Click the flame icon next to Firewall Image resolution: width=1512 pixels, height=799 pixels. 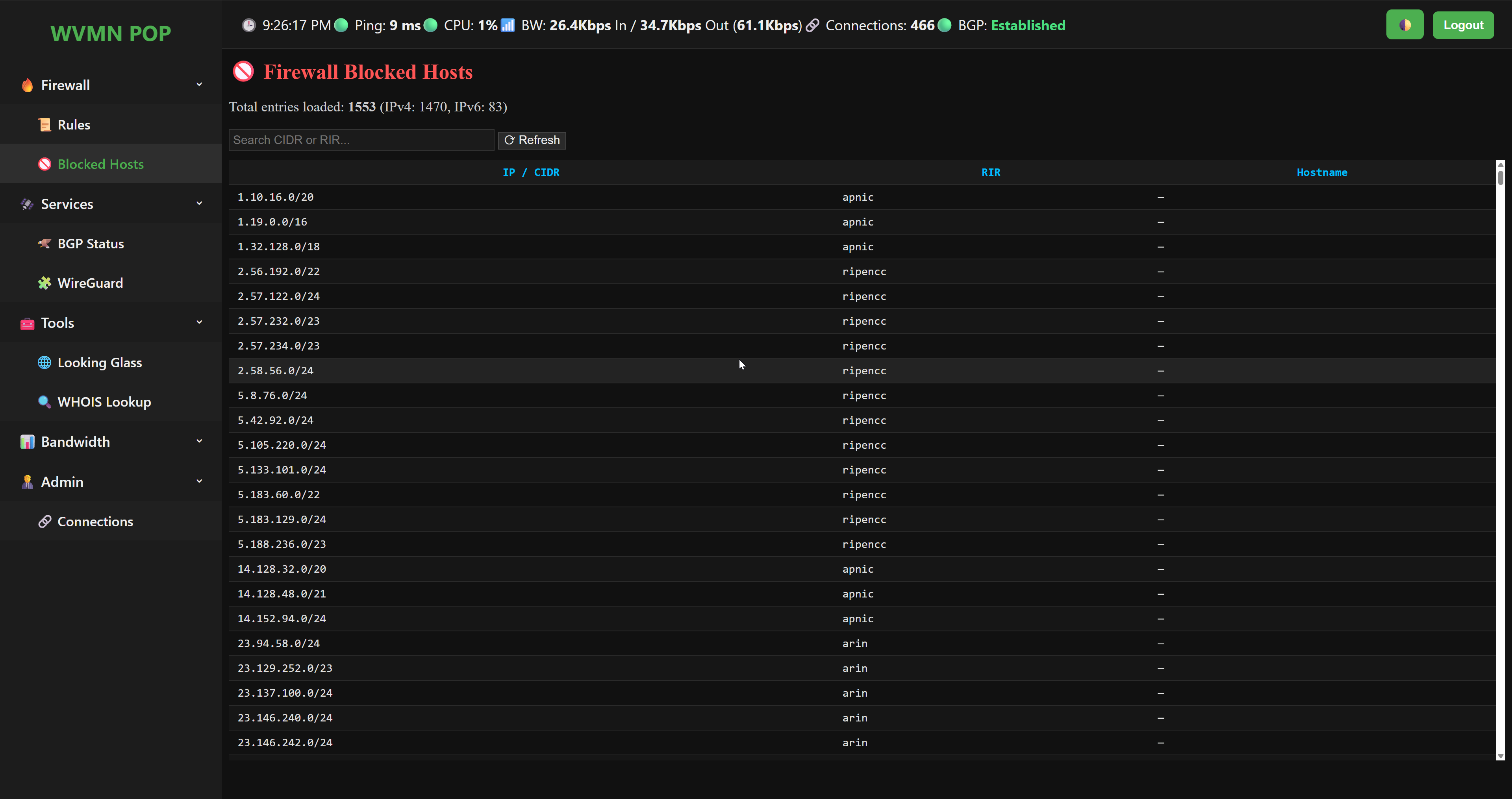point(27,86)
